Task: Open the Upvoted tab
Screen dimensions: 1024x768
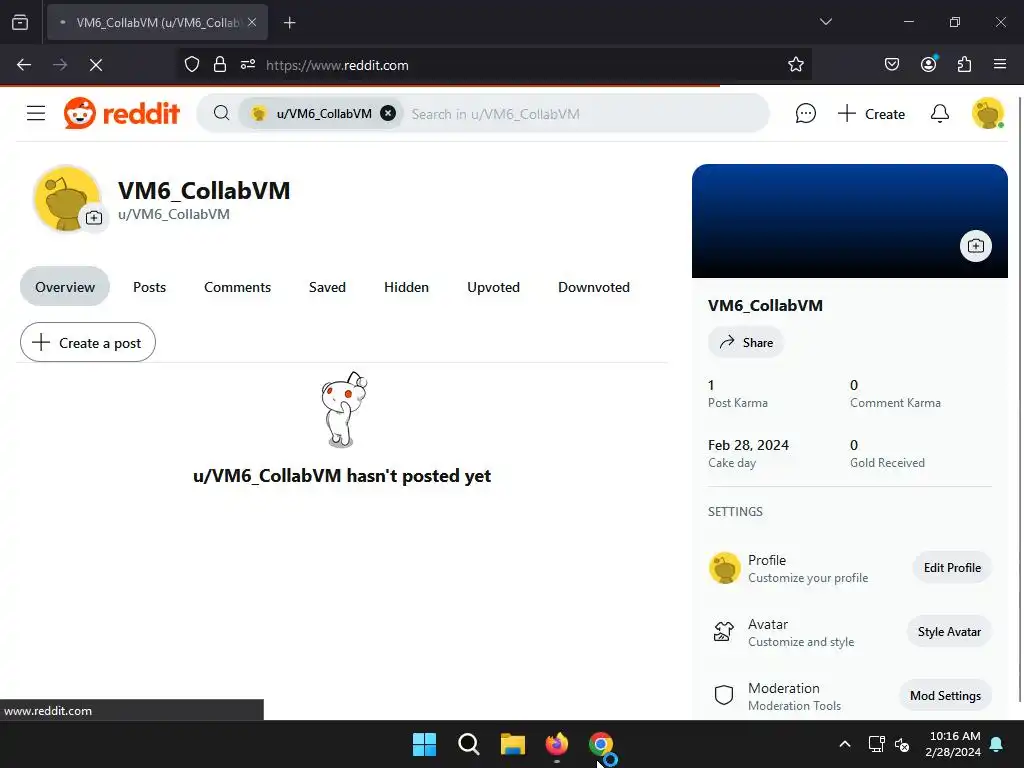Action: pyautogui.click(x=493, y=287)
